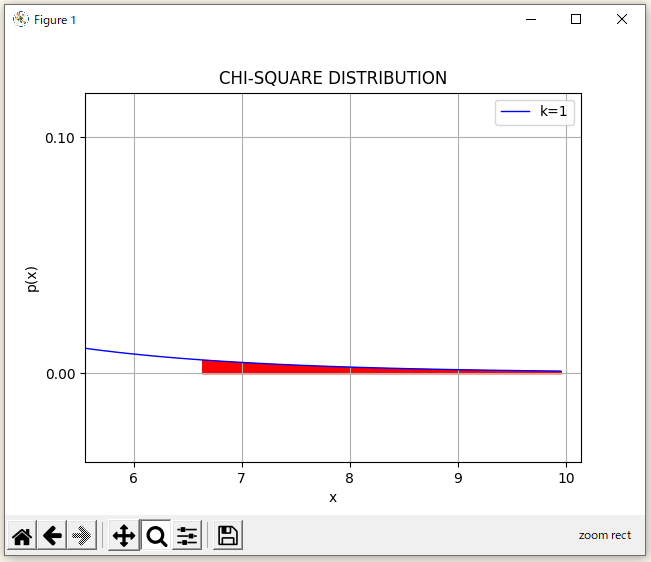Minimize the Figure 1 window
651x562 pixels.
click(531, 20)
